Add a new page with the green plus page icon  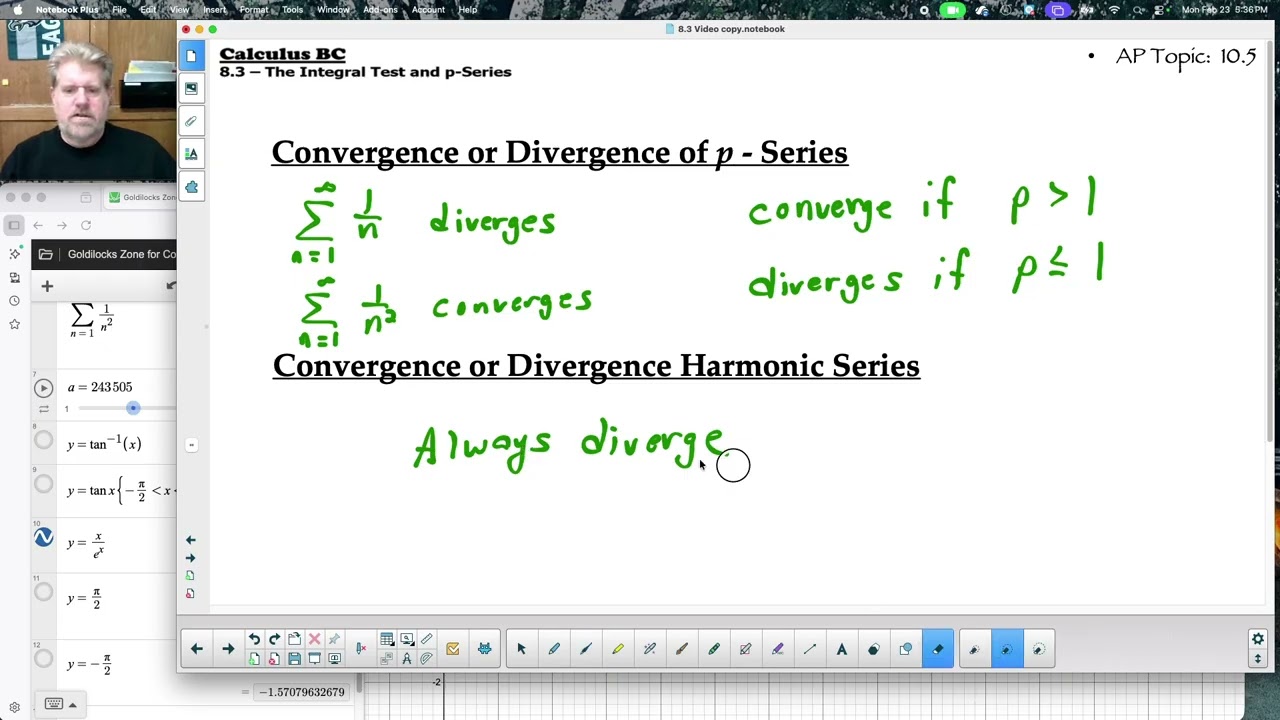(x=254, y=659)
